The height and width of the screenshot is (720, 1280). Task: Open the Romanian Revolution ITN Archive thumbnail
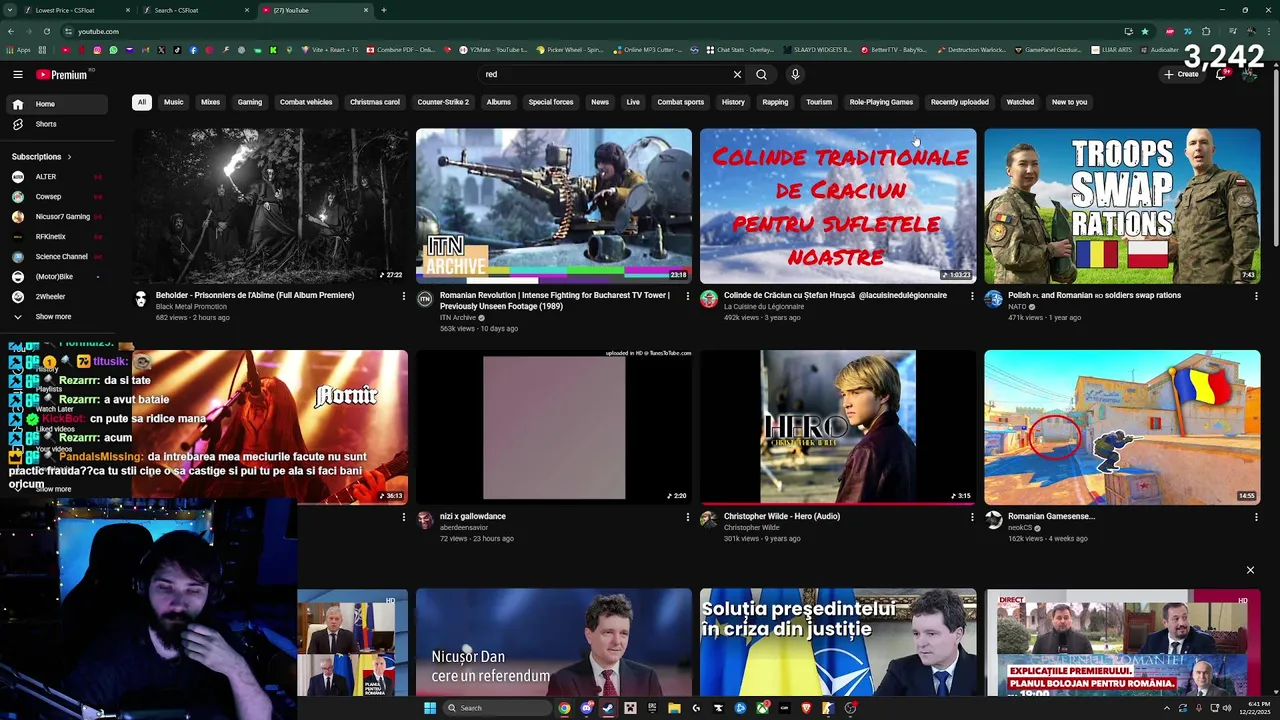[554, 206]
